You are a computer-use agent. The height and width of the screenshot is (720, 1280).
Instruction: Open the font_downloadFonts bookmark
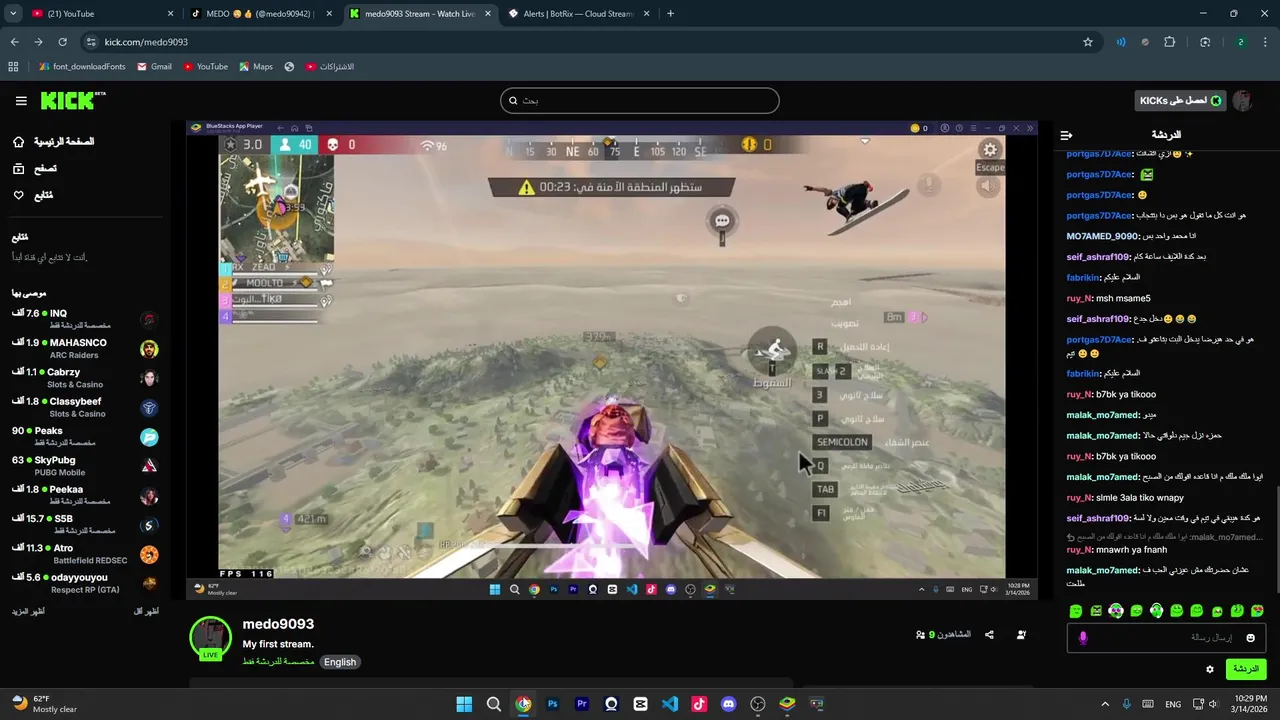pyautogui.click(x=81, y=67)
